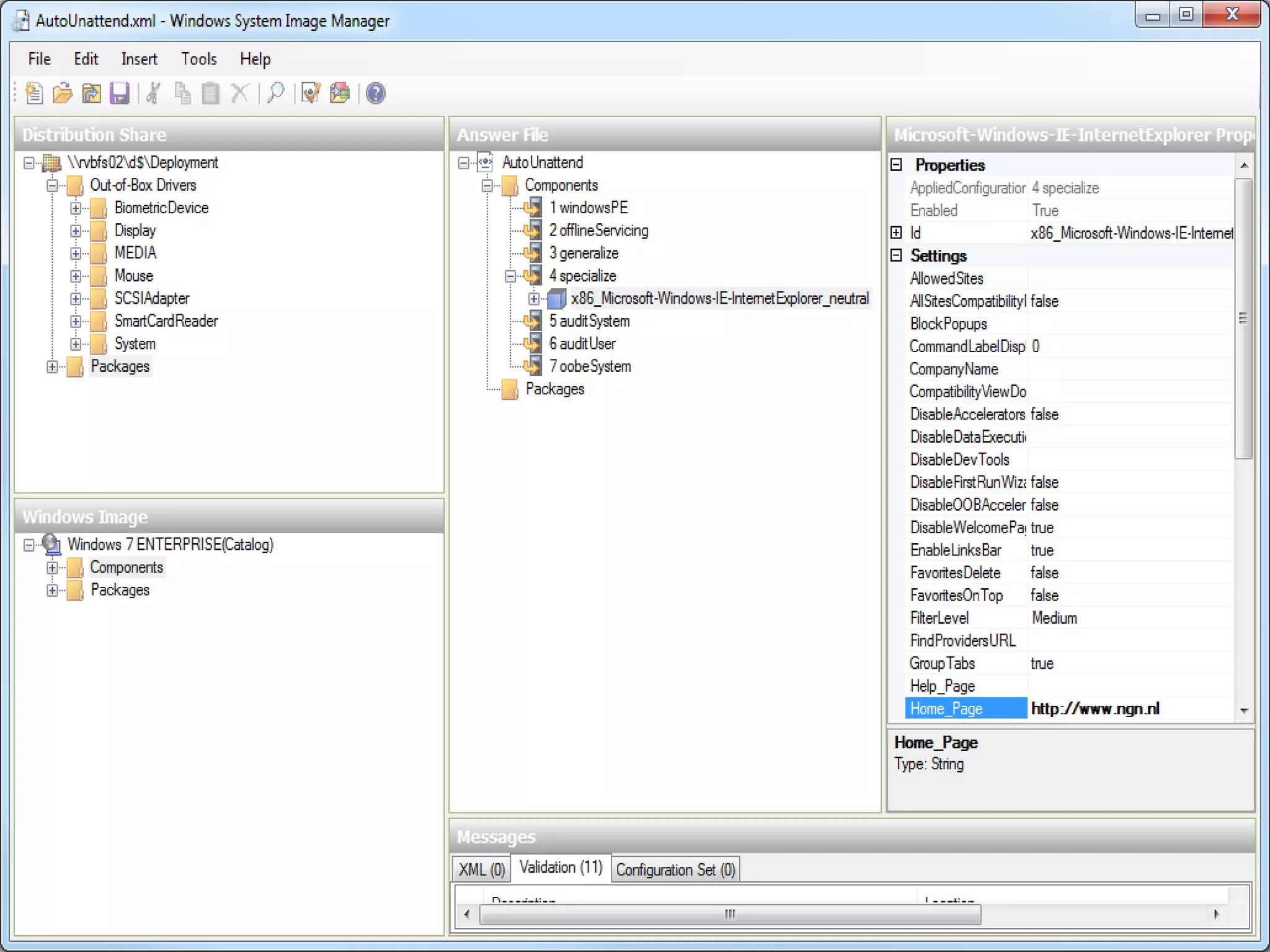
Task: Click the application icon in title bar
Action: 20,20
